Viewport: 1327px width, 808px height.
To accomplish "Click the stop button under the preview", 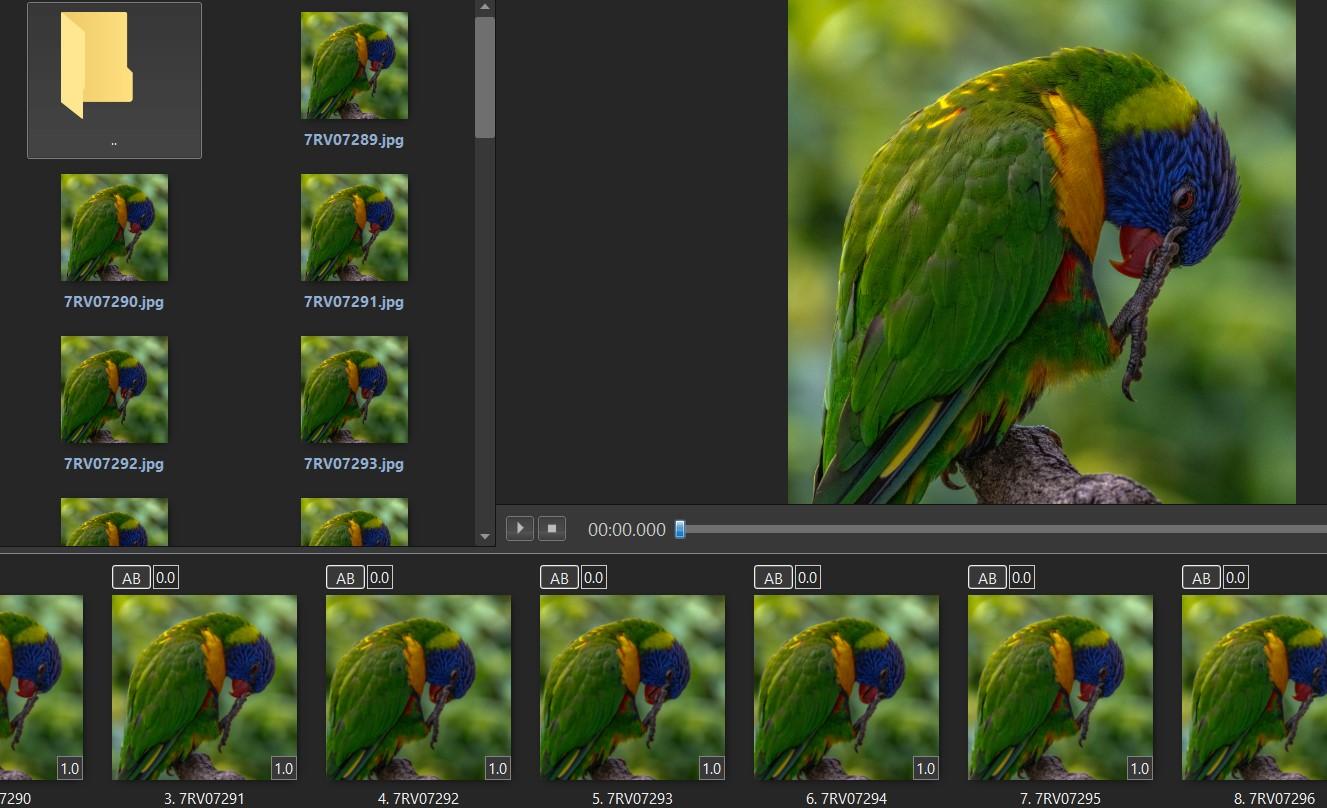I will click(552, 528).
